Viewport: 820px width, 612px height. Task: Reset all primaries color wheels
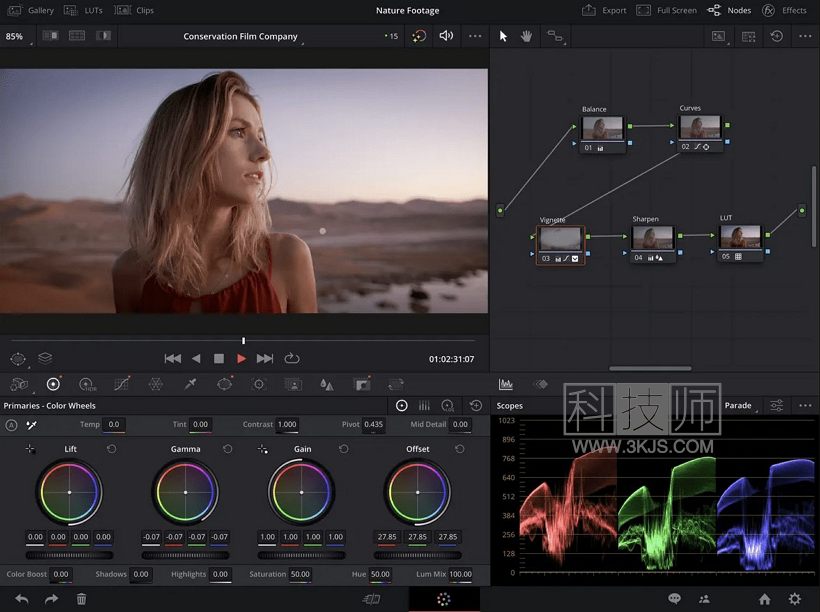coord(476,405)
